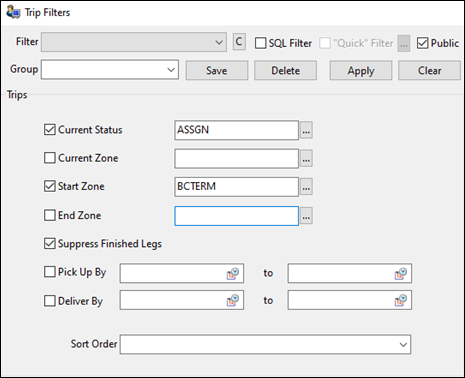Click the Deliver By start date field
This screenshot has width=465, height=378.
pos(182,300)
